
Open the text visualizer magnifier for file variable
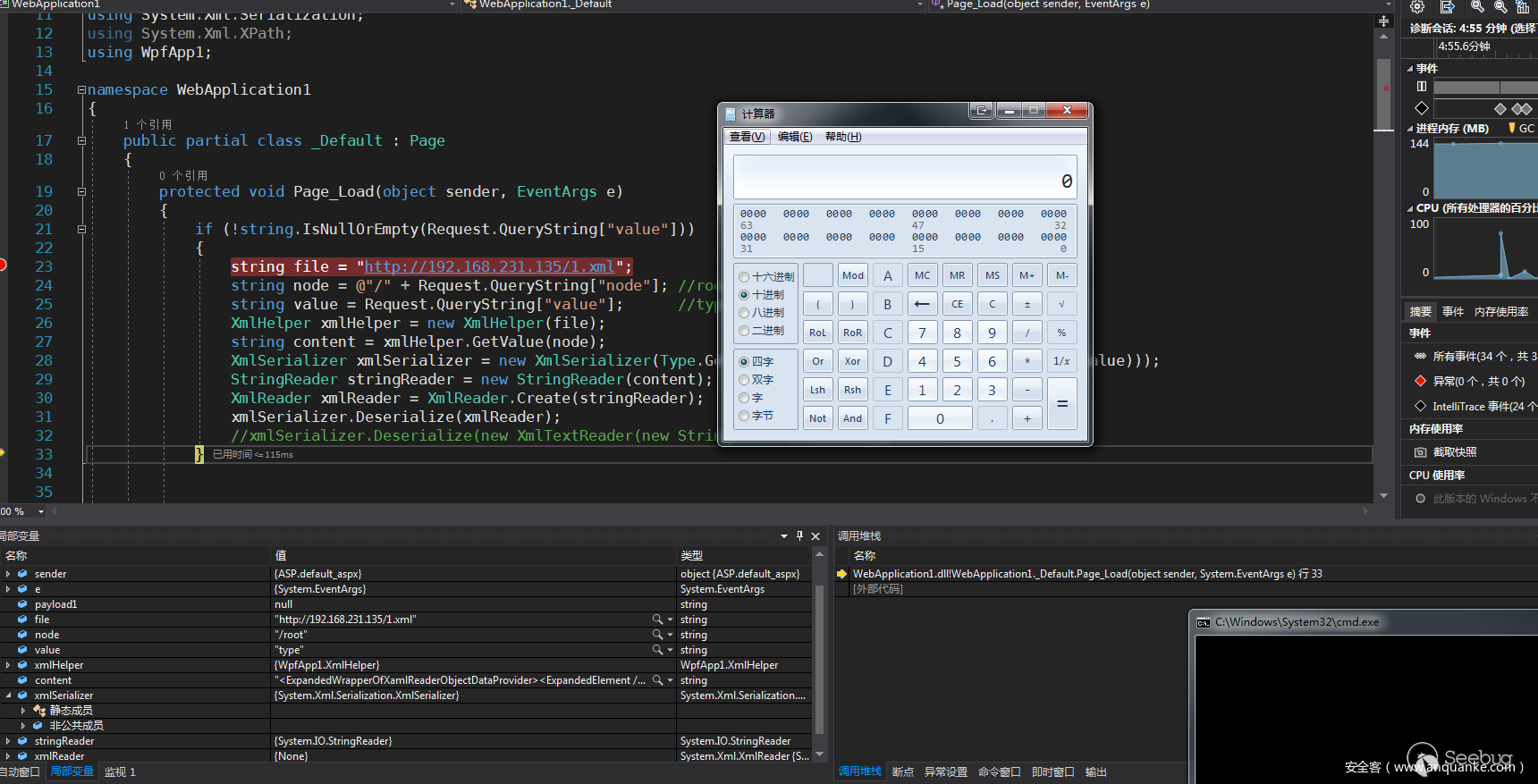tap(657, 620)
